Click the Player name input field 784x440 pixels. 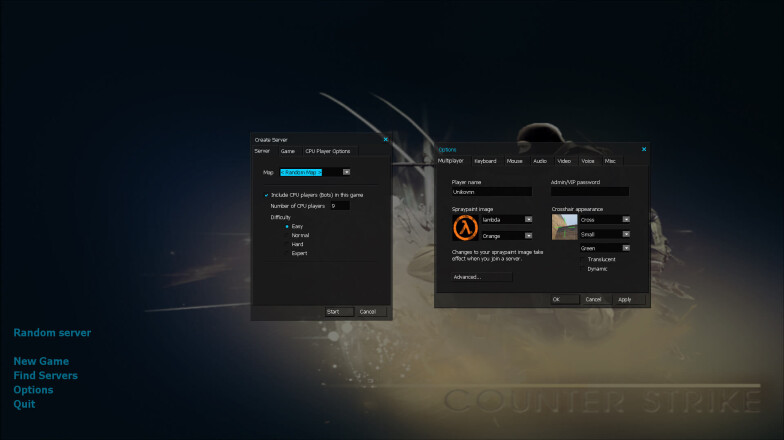click(x=492, y=192)
